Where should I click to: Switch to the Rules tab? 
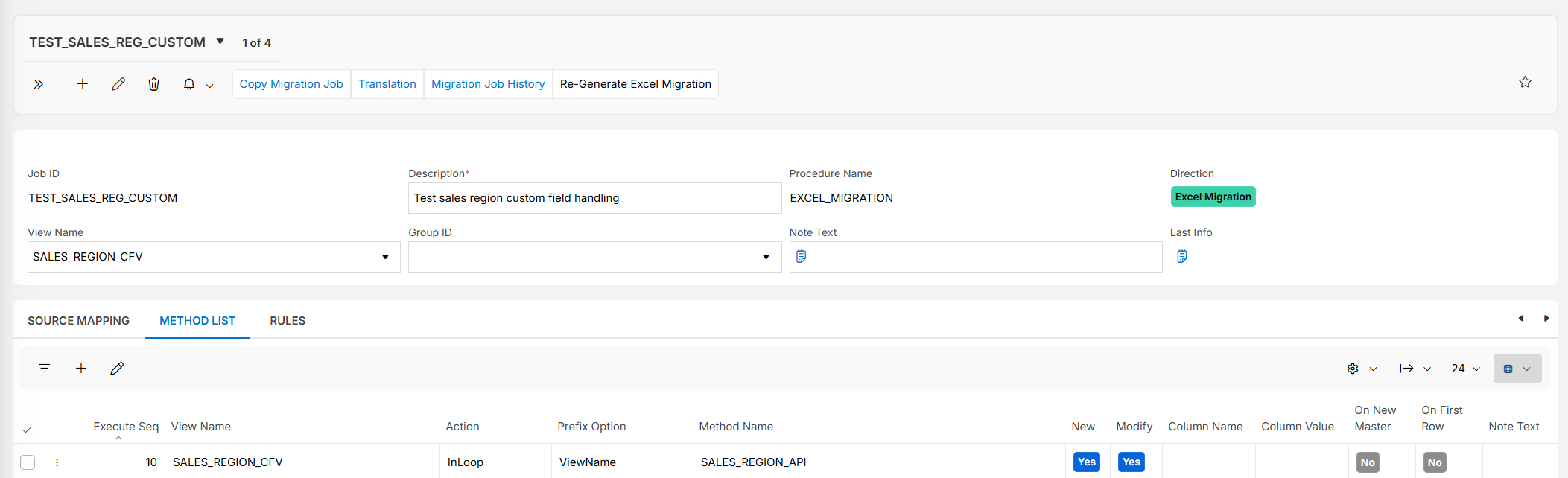click(288, 321)
